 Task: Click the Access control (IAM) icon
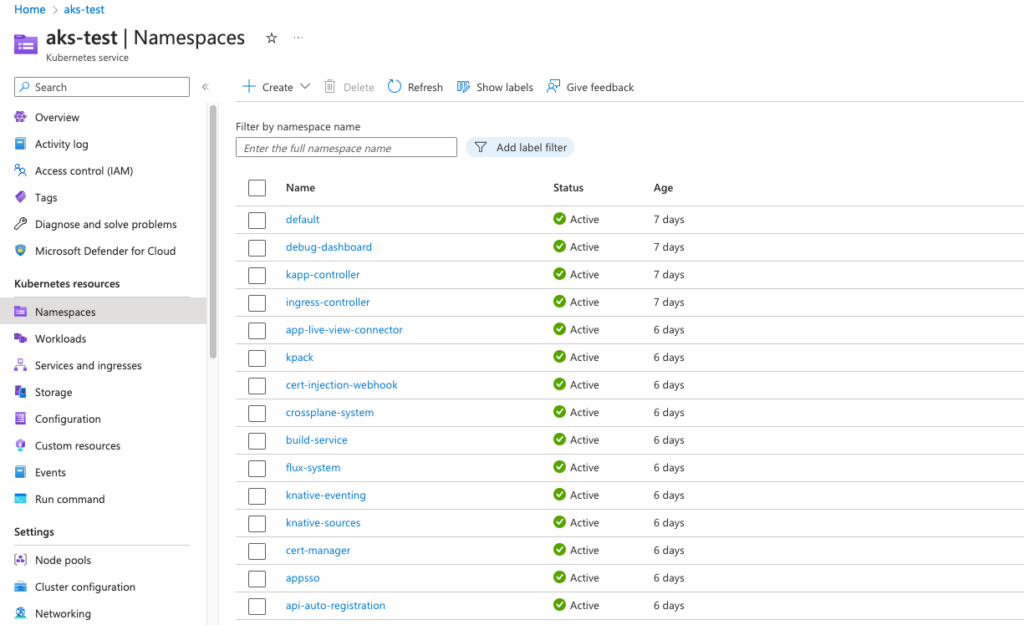[x=20, y=170]
